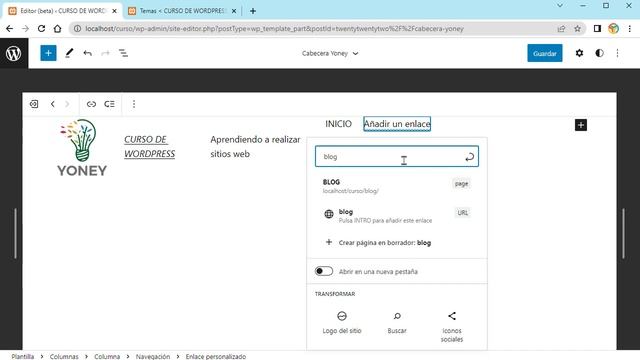The width and height of the screenshot is (640, 360).
Task: Reload the browser page
Action: (41, 29)
